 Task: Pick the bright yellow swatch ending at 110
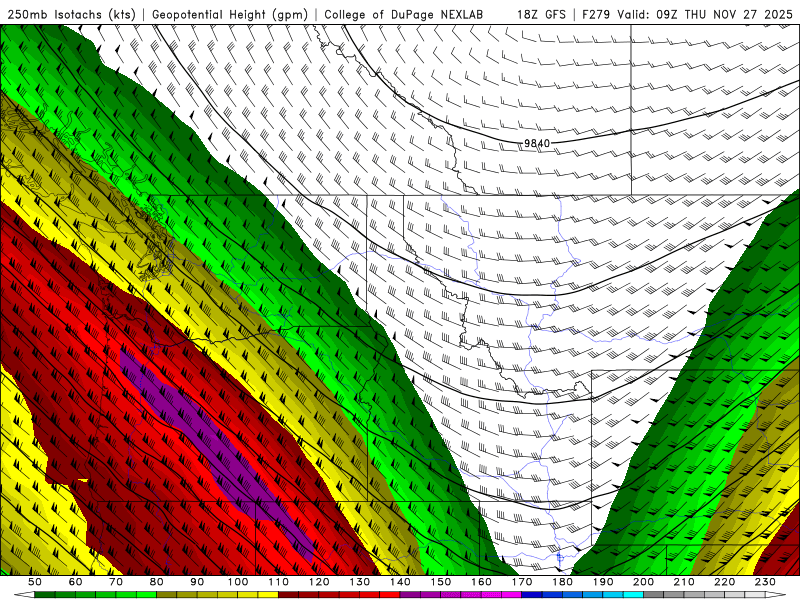(x=268, y=594)
